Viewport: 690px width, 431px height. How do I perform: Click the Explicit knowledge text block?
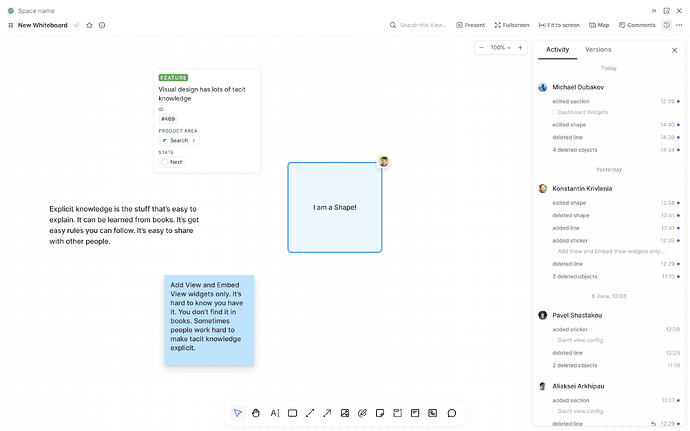pos(124,225)
